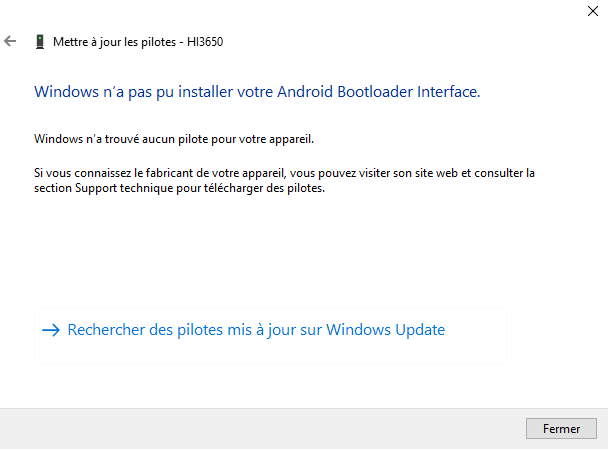Click télécharger des pilotes text in paragraph
The image size is (608, 450).
264,188
